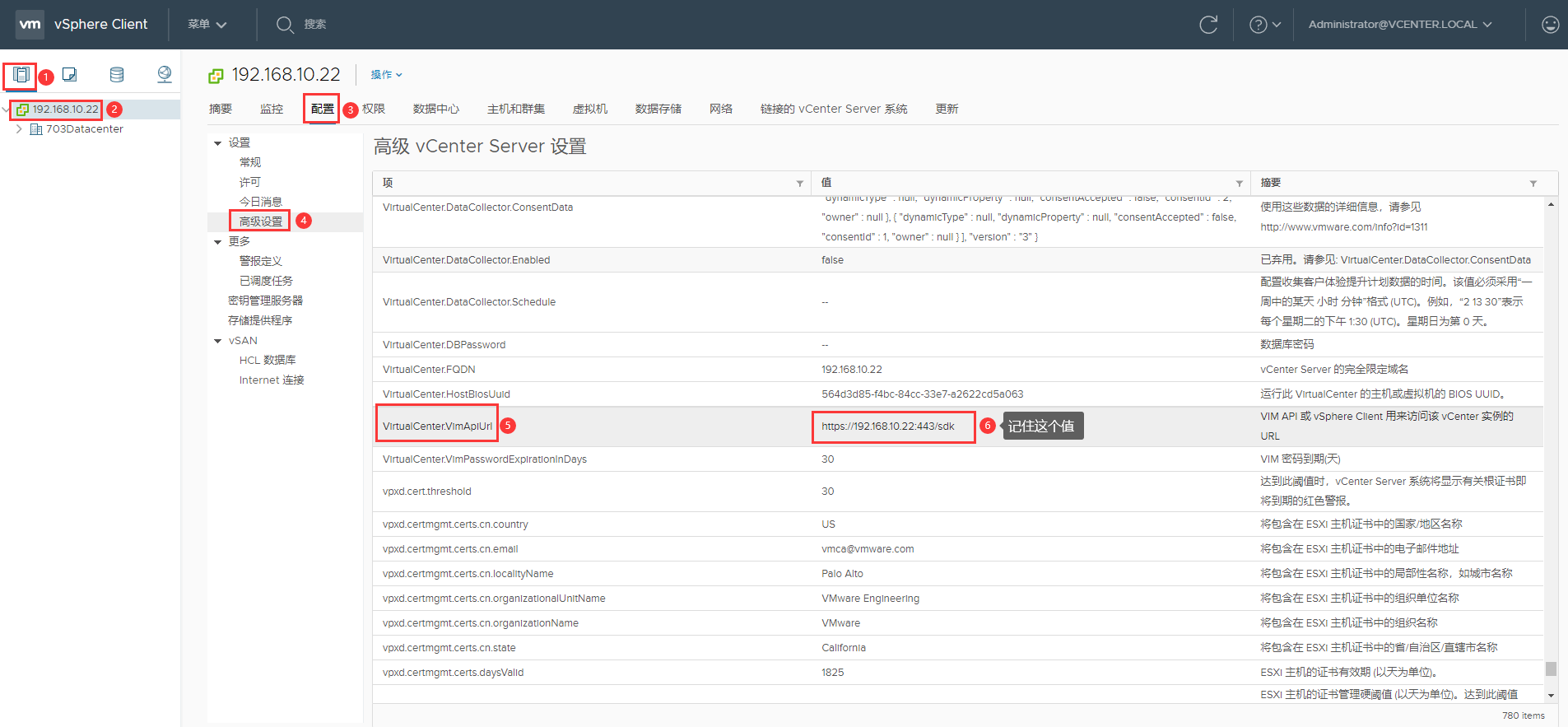Select the VirtualCenter.DataCollector.Enabled row
Image resolution: width=1568 pixels, height=727 pixels.
(958, 260)
